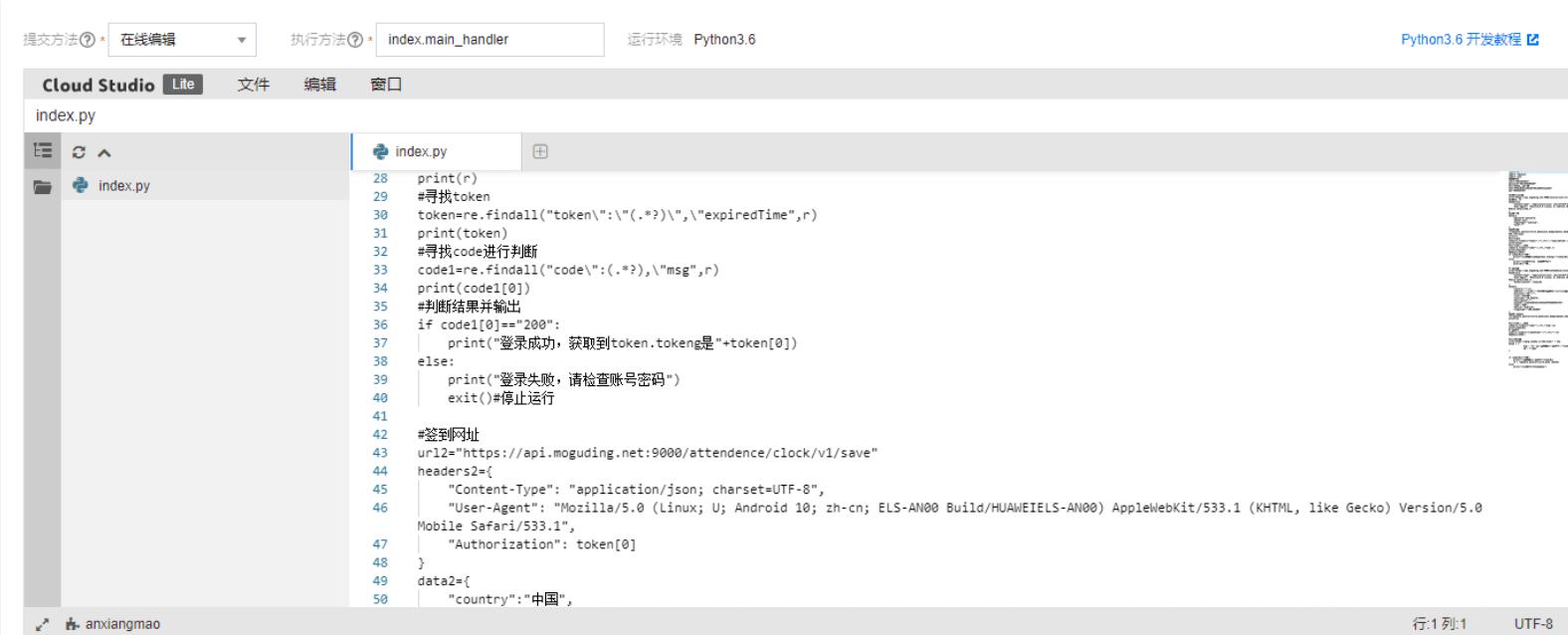Screen dimensions: 1568x635
Task: Click line number 42 in the gutter
Action: click(x=380, y=434)
